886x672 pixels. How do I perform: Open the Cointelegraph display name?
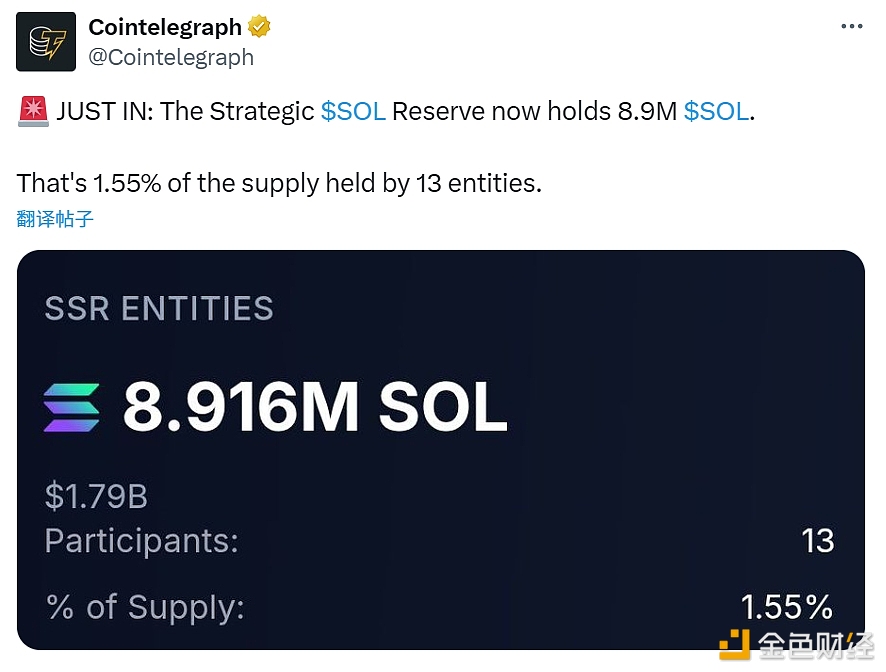tap(165, 27)
